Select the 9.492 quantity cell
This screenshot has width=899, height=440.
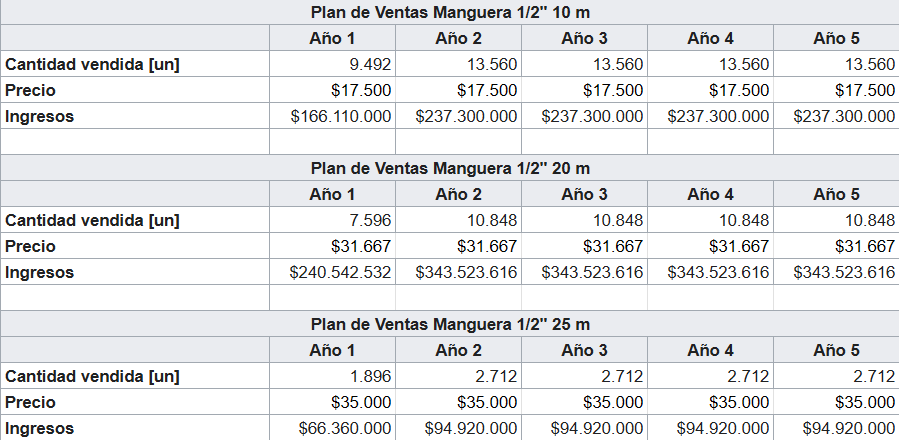coord(333,64)
